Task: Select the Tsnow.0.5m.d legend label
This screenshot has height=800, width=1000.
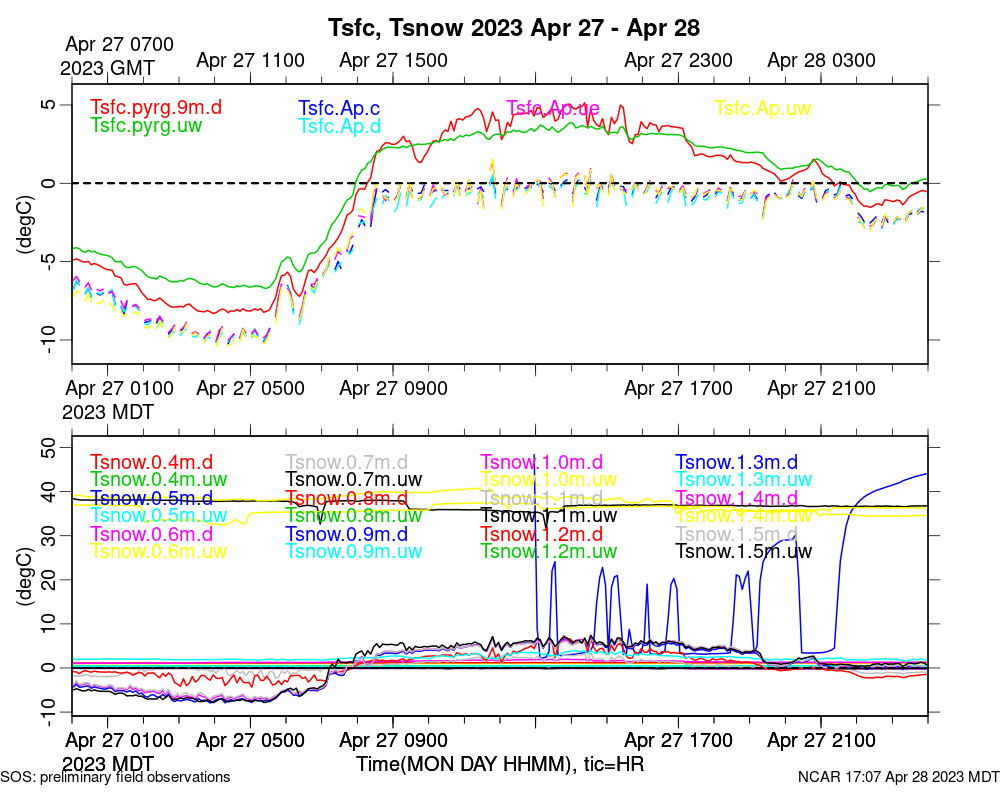Action: [152, 498]
